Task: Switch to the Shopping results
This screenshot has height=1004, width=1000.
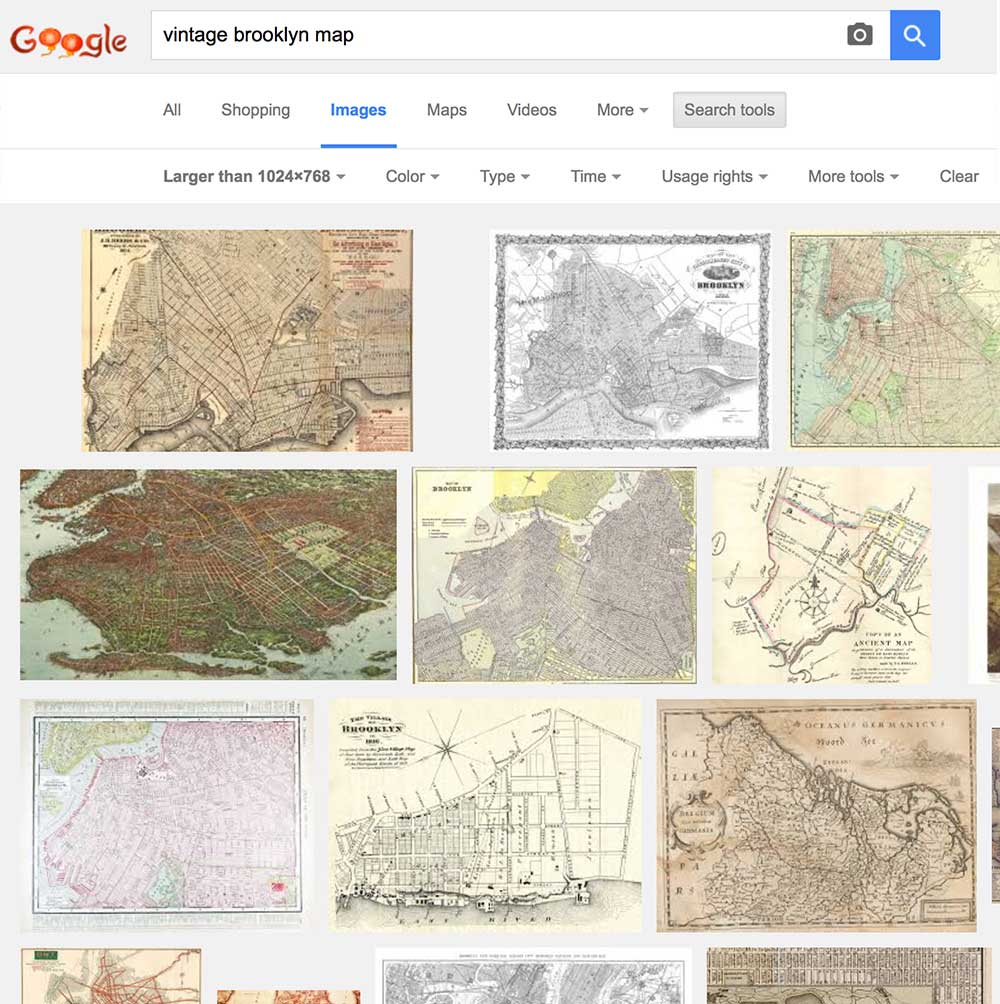Action: pos(255,110)
